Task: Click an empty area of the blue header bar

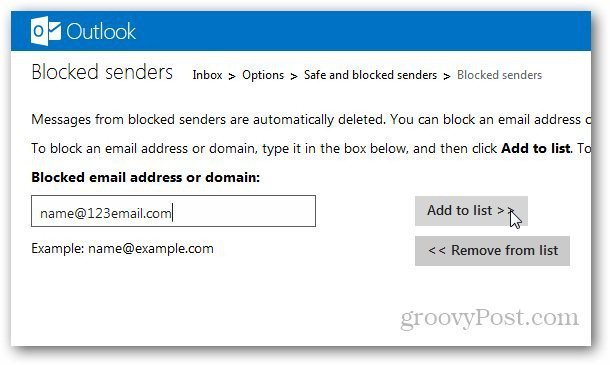Action: pos(350,31)
